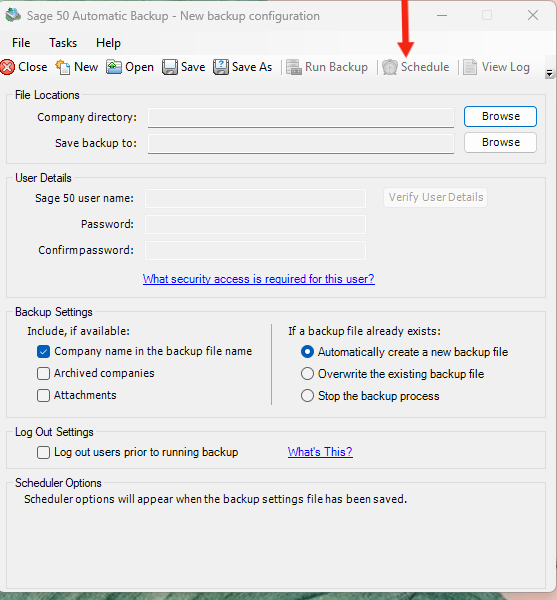
Task: Click the Sage 50 app icon in title bar
Action: pyautogui.click(x=13, y=15)
